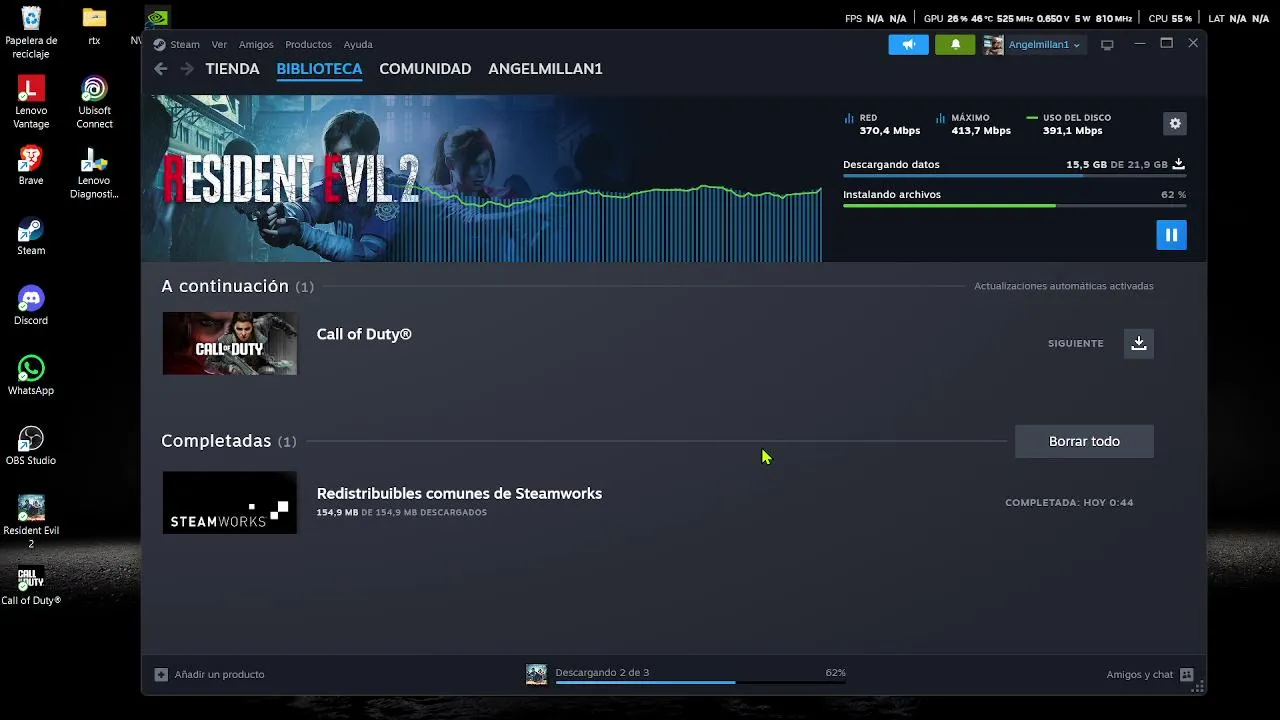Open the Call of Duty desktop shortcut

tap(31, 586)
